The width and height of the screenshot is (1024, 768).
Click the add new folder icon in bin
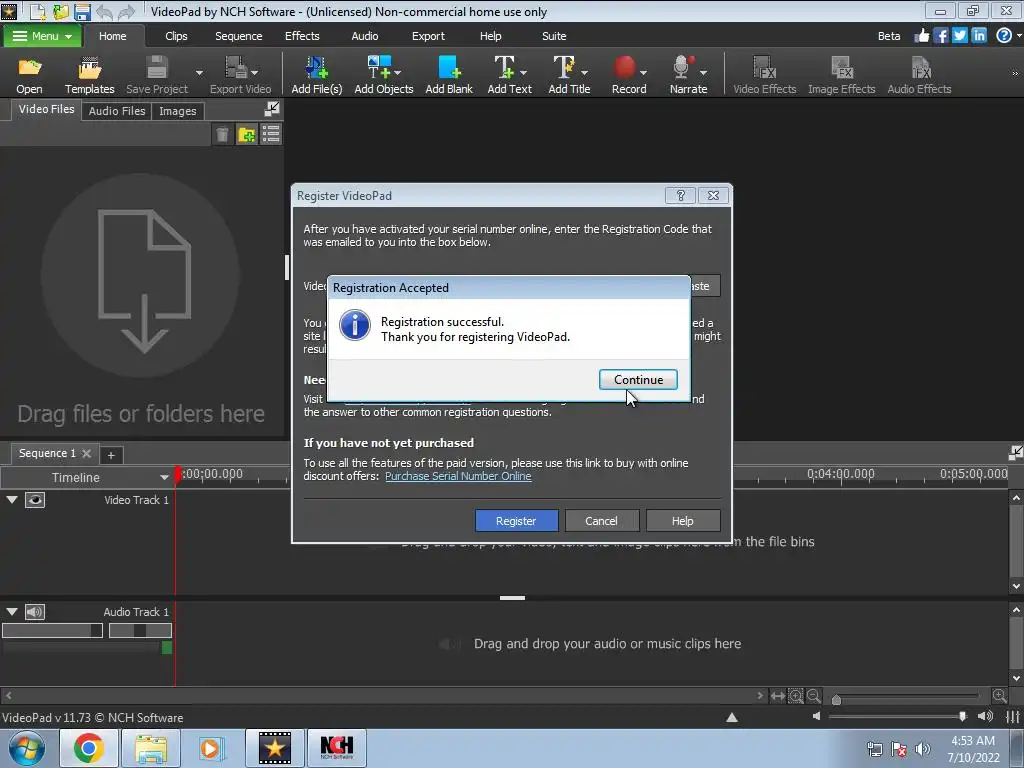(247, 135)
